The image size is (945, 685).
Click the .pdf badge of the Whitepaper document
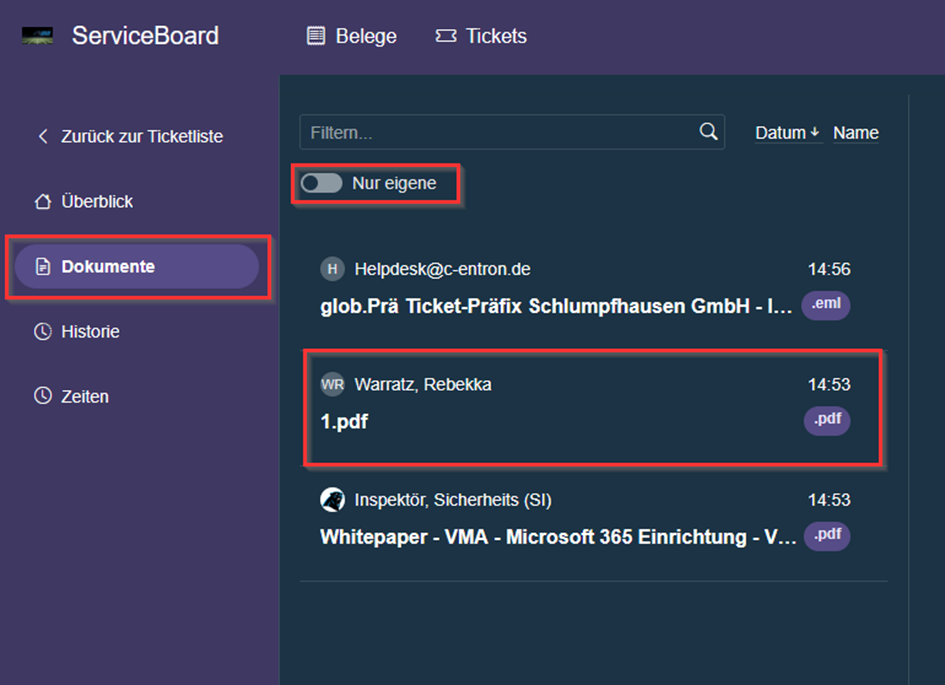[x=826, y=535]
